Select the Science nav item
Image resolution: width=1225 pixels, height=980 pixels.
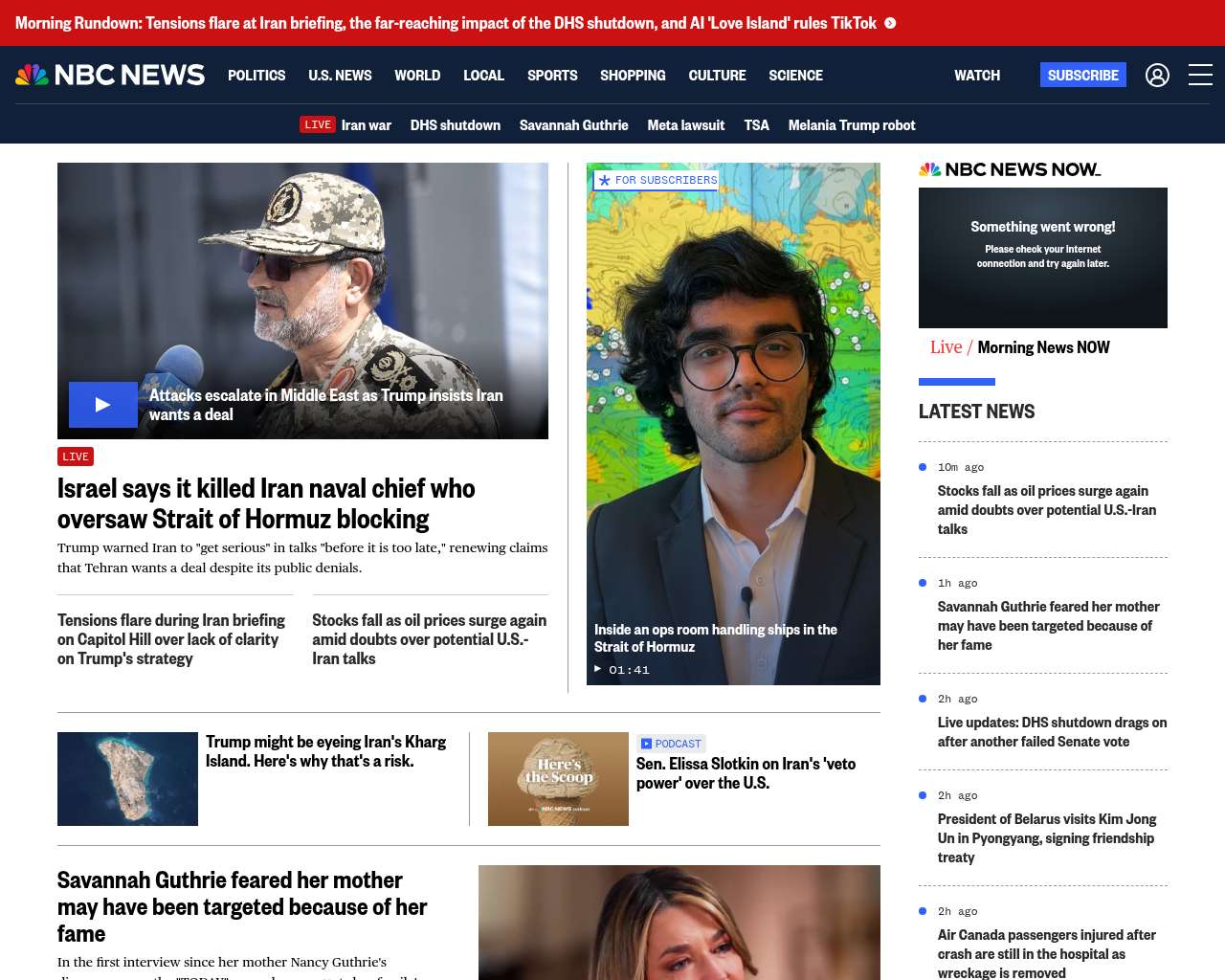tap(795, 75)
